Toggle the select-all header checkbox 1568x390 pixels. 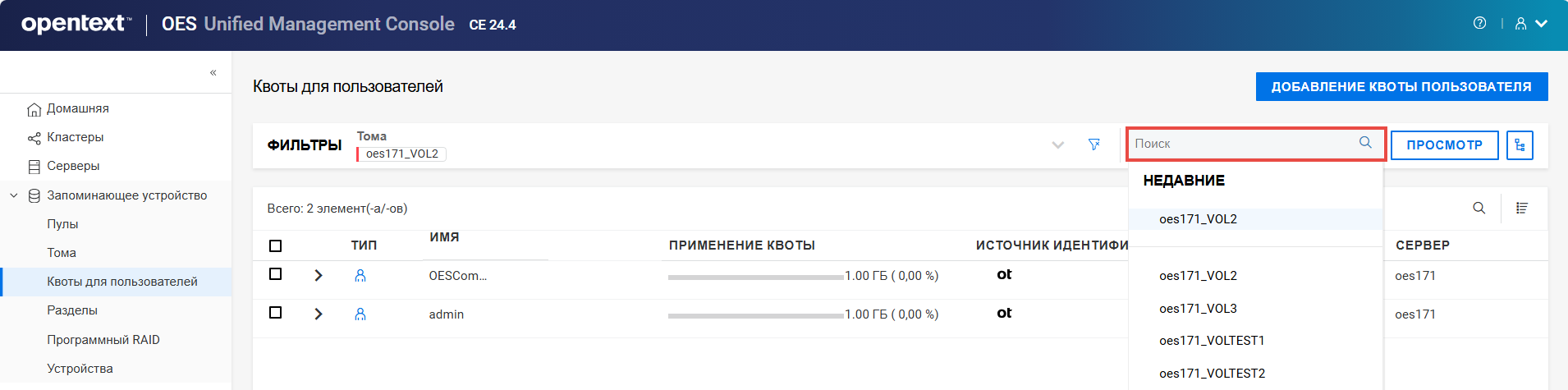pyautogui.click(x=276, y=245)
